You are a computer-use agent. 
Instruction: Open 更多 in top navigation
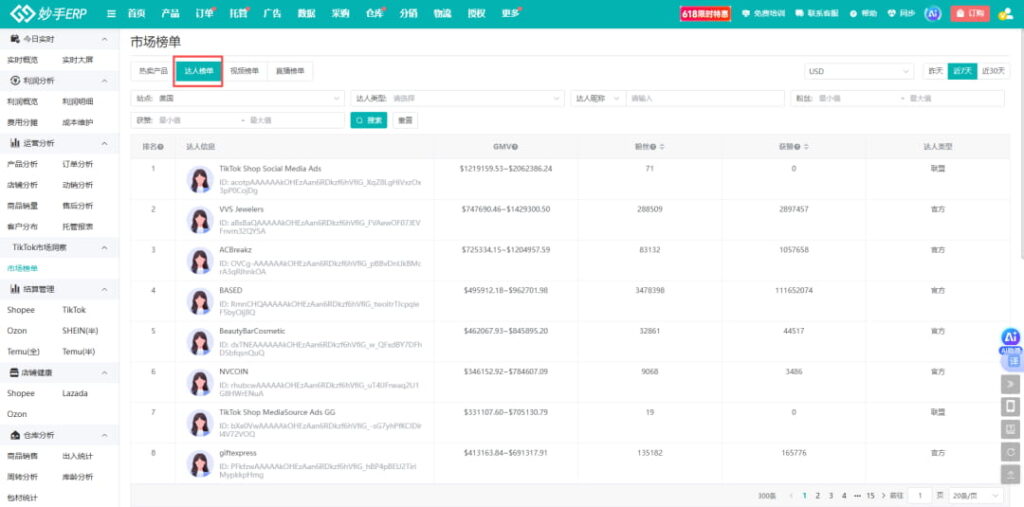tap(510, 13)
